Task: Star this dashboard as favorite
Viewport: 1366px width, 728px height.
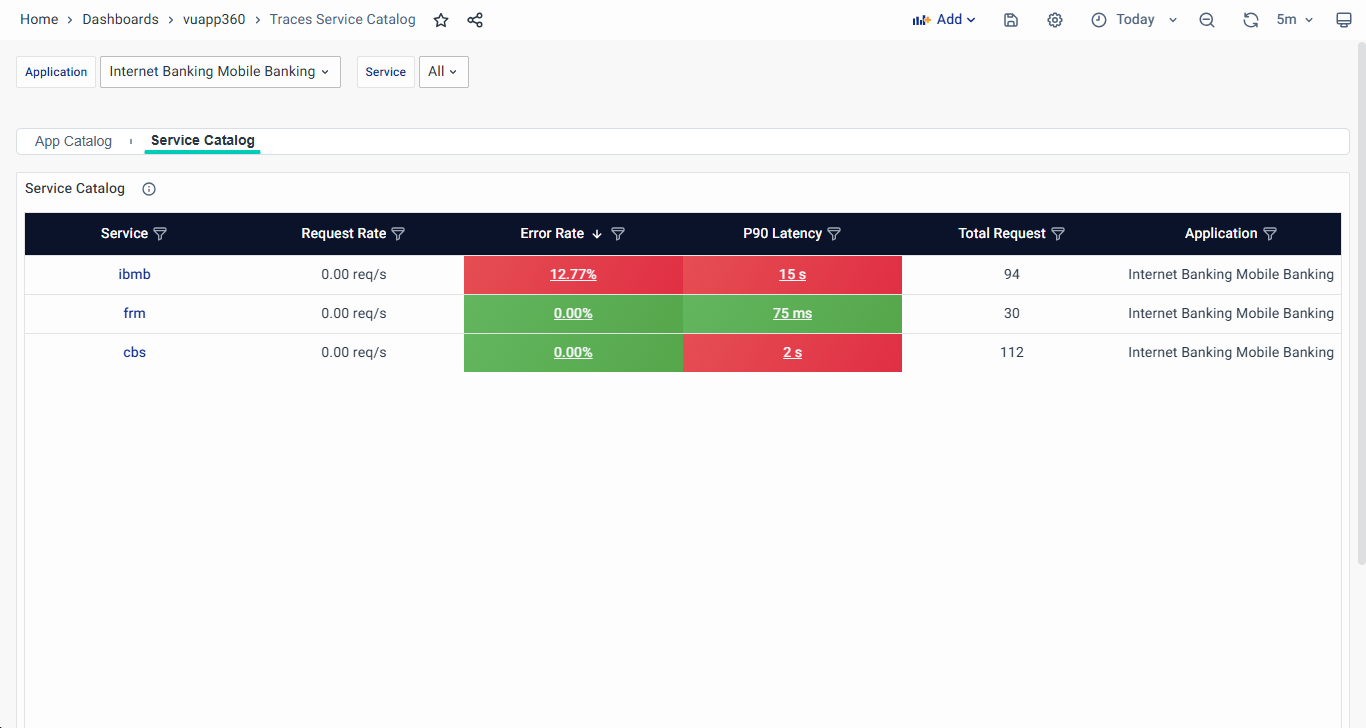Action: [441, 20]
